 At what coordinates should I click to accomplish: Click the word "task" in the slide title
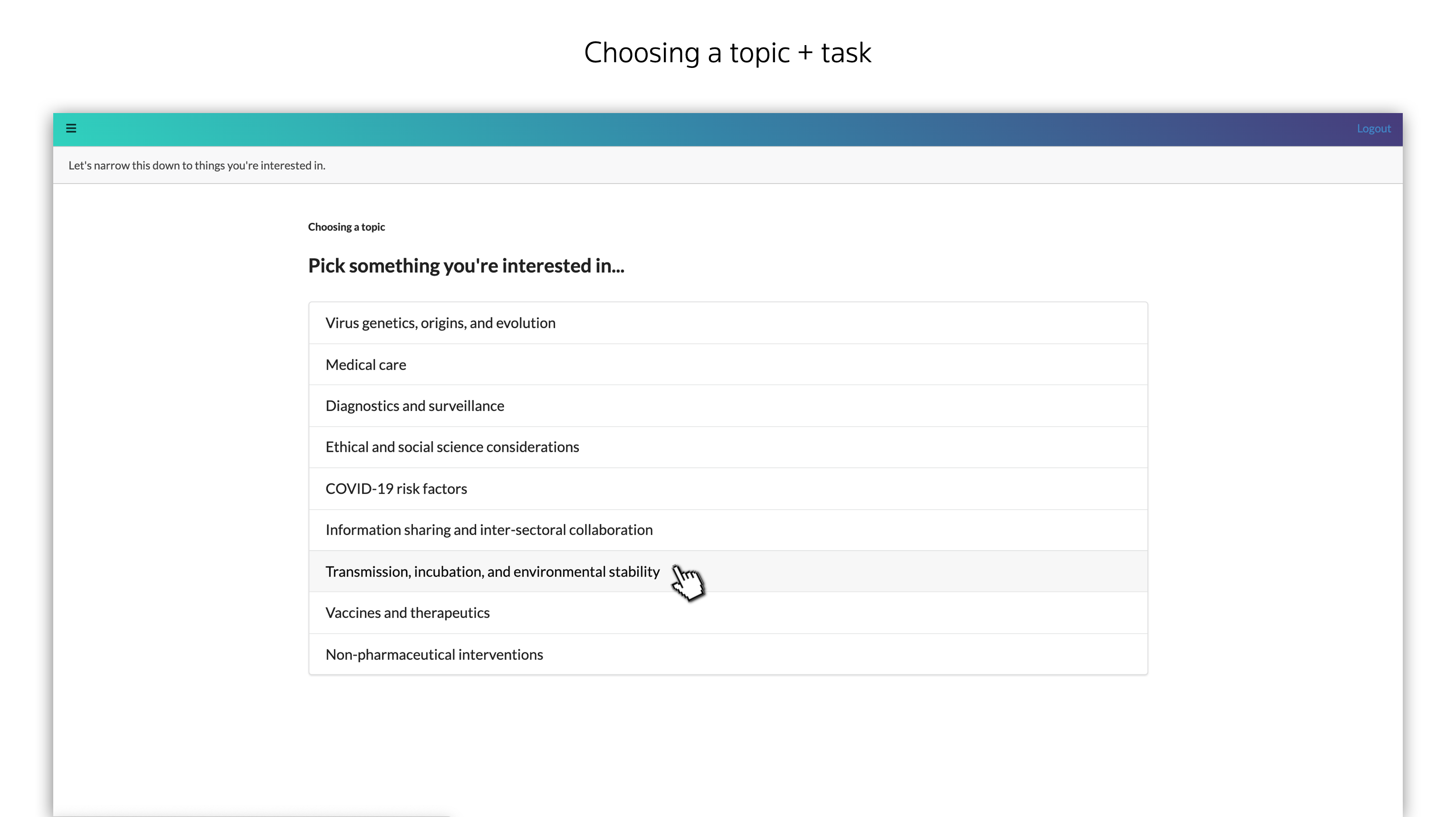pos(845,53)
